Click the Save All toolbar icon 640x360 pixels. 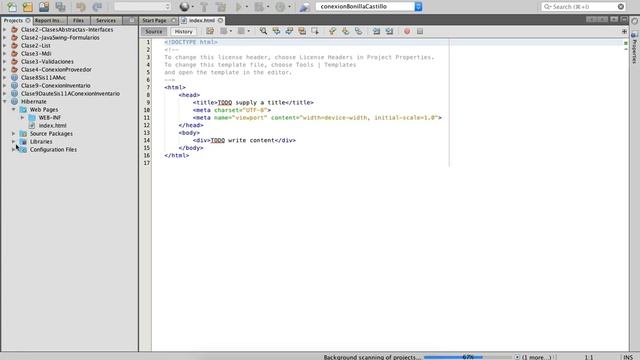60,7
